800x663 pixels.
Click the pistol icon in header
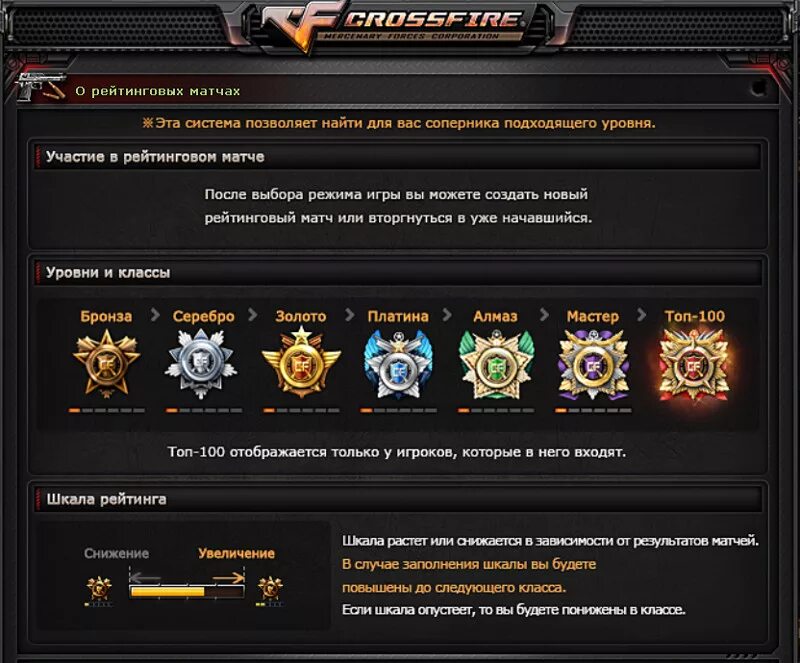40,88
